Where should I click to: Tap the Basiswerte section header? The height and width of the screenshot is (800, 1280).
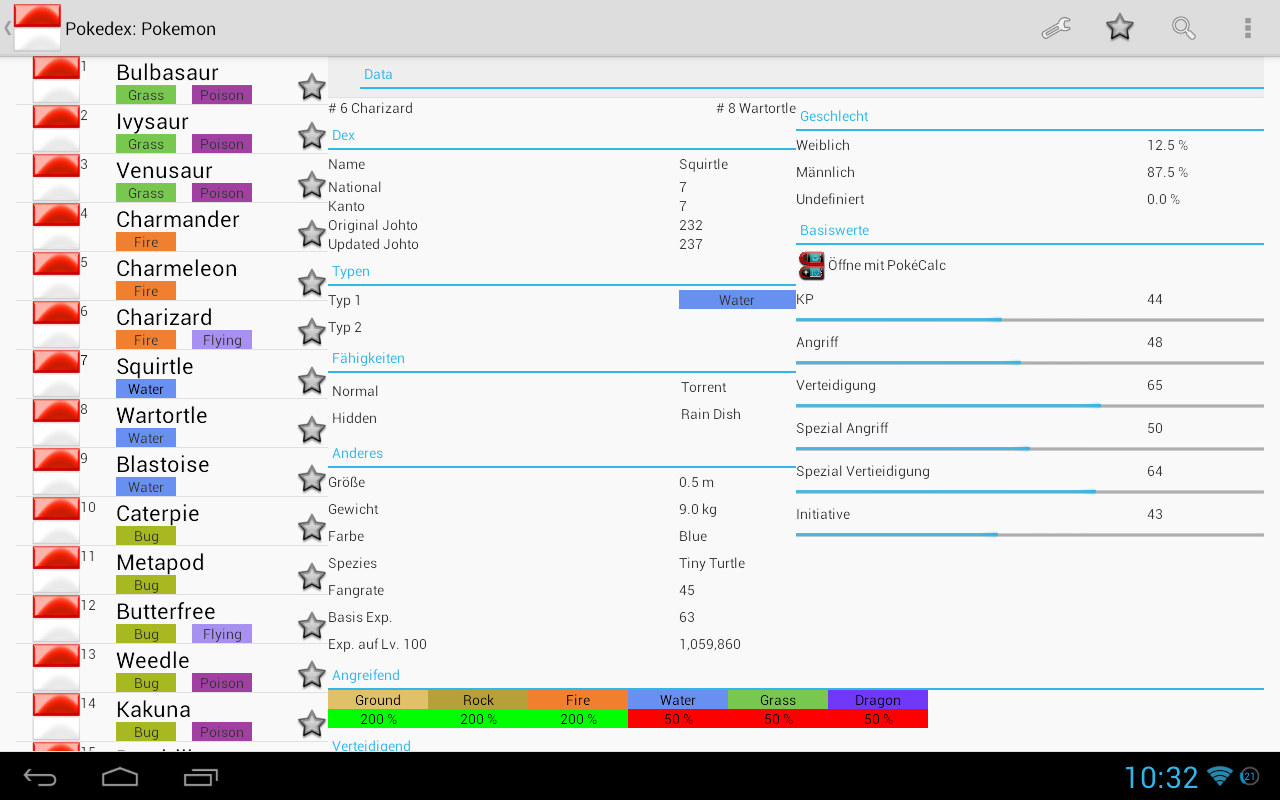coord(834,230)
